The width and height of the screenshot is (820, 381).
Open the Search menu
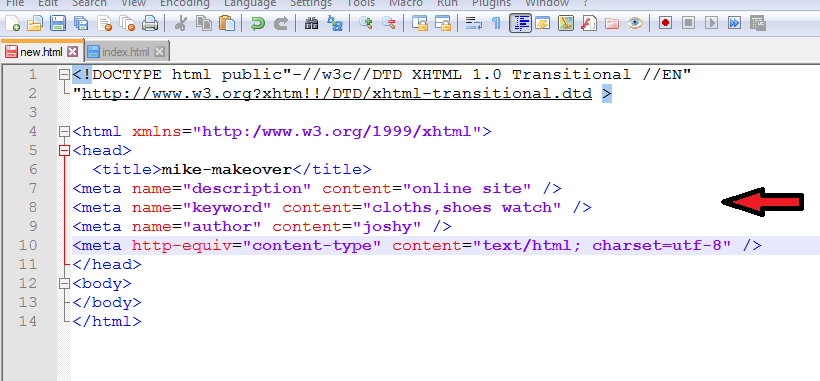pos(89,3)
